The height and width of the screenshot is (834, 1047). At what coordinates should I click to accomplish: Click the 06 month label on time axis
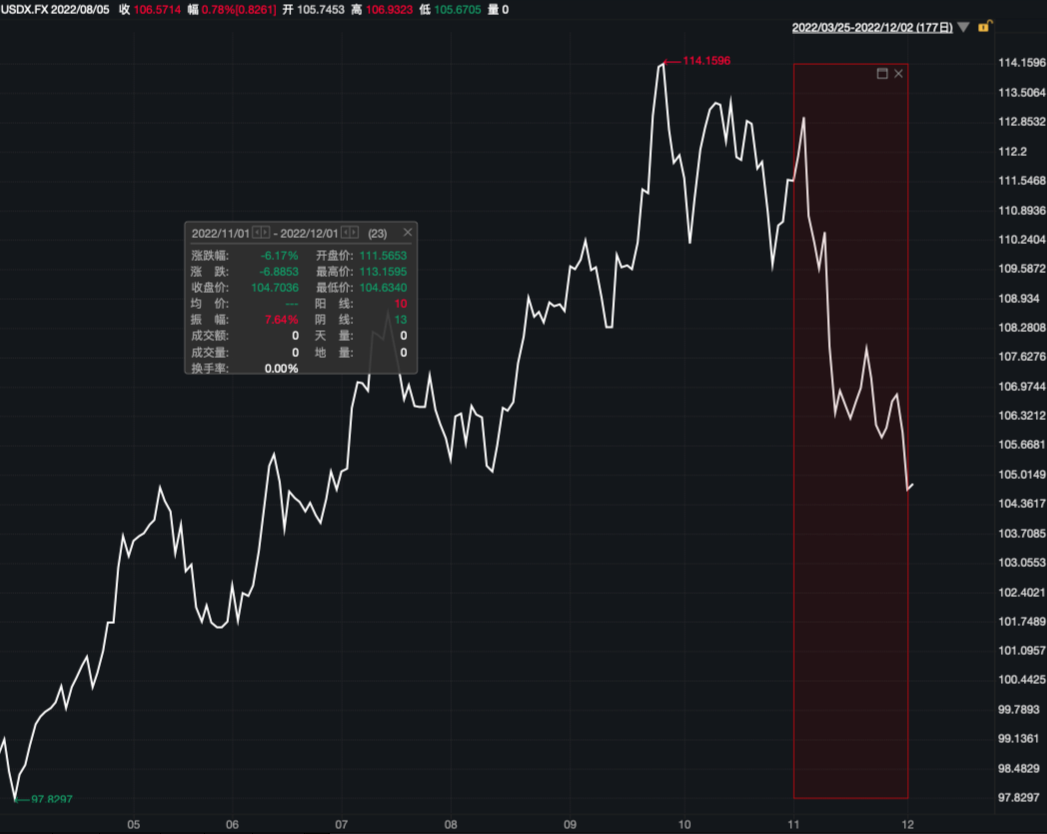point(232,824)
